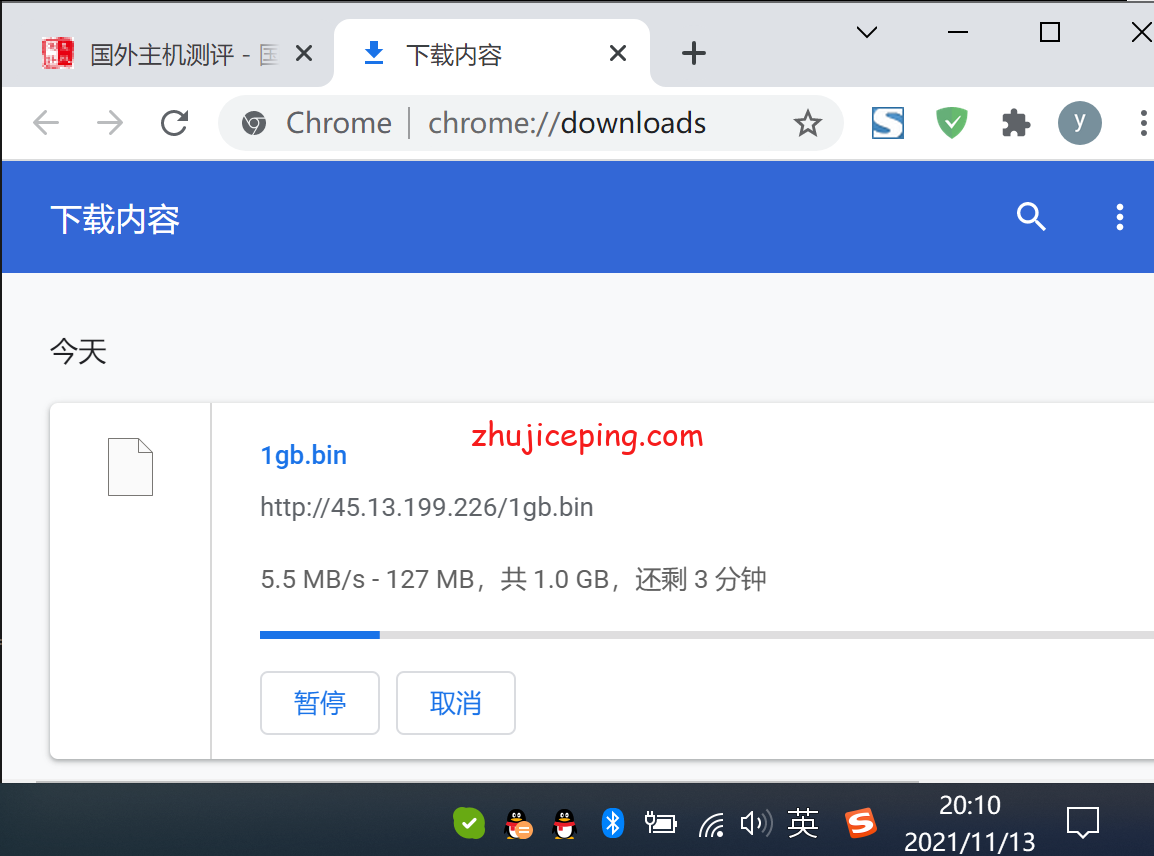This screenshot has width=1154, height=856.
Task: Close the 国外主机测评 tab
Action: coord(304,54)
